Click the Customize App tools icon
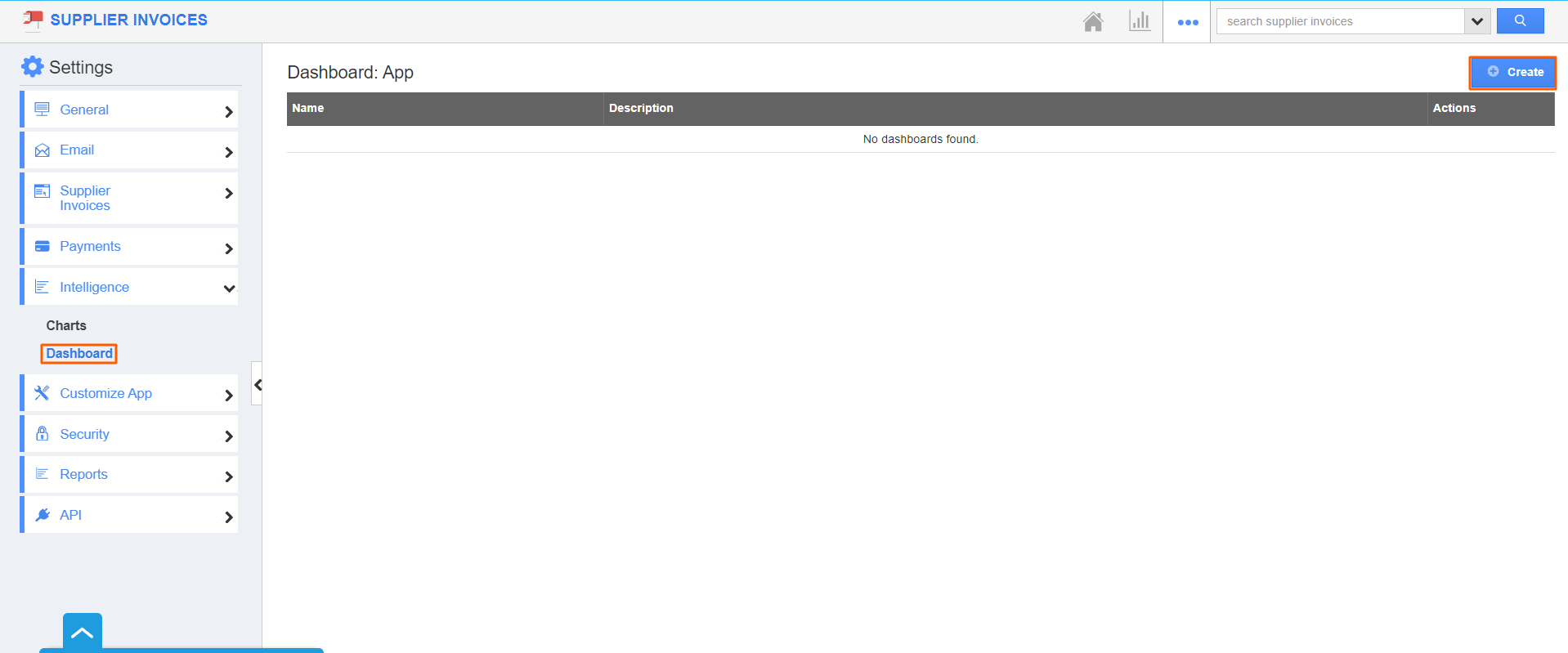Image resolution: width=1568 pixels, height=653 pixels. pyautogui.click(x=42, y=393)
